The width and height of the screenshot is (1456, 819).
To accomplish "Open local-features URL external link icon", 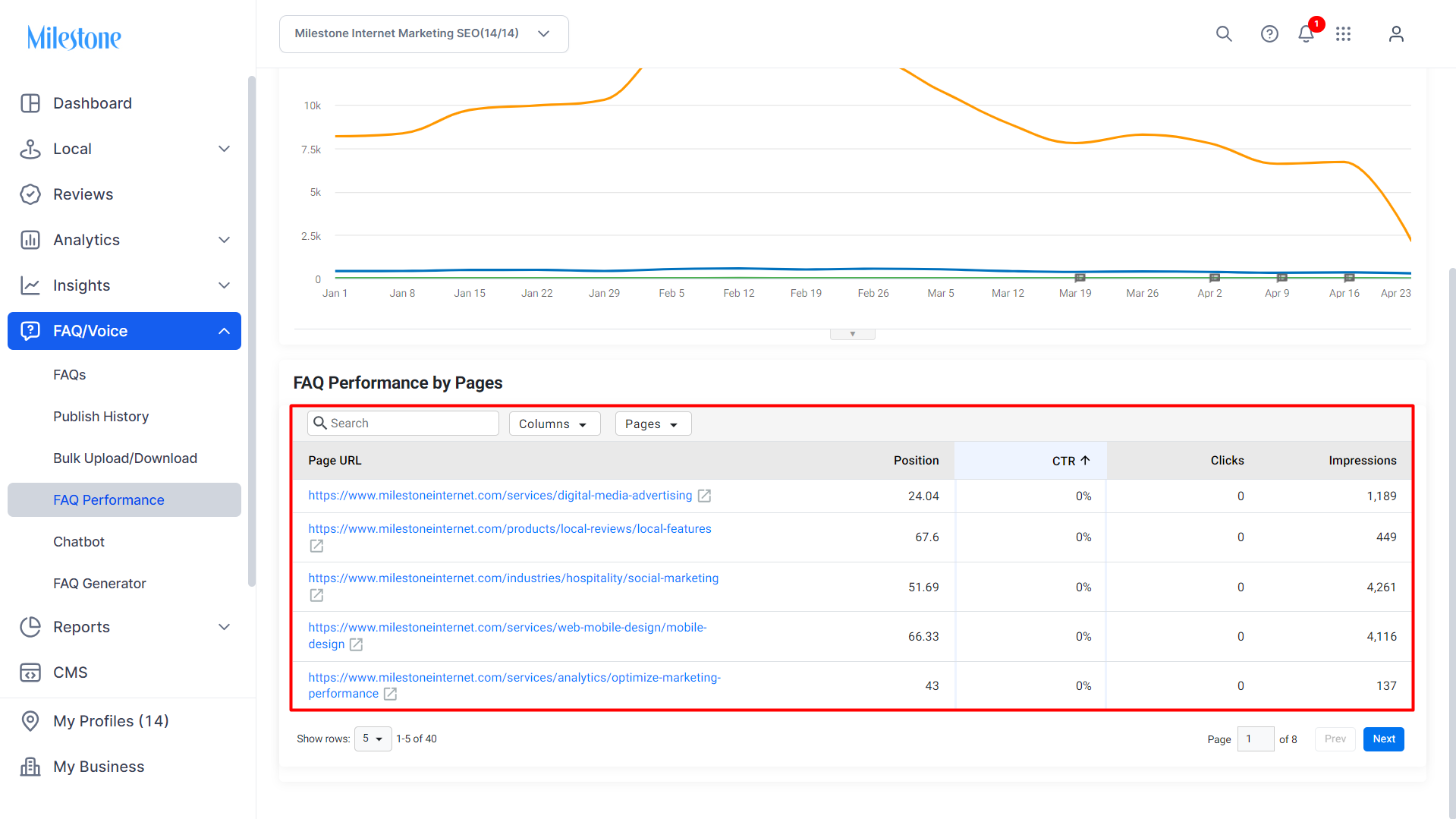I will point(316,546).
